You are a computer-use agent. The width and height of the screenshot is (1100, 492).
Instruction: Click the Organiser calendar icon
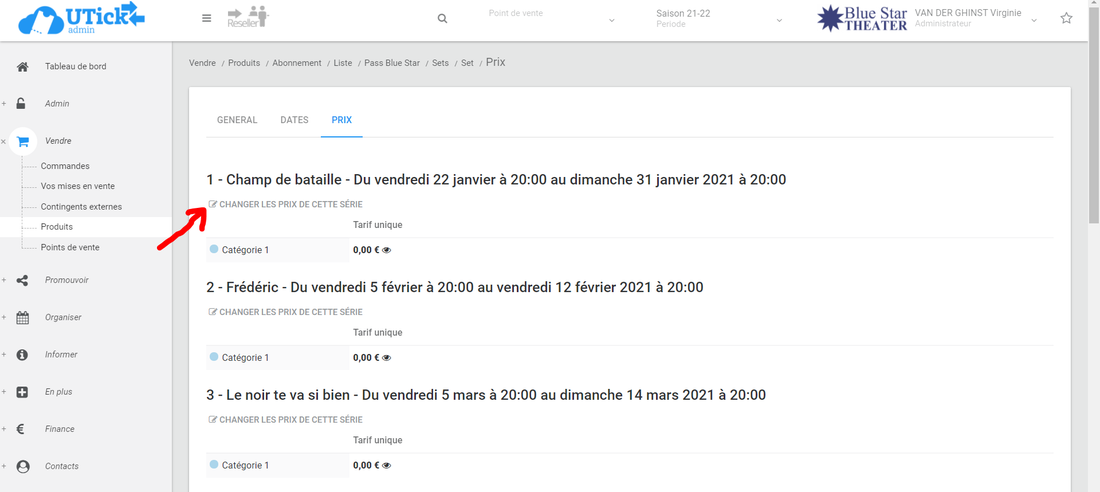pyautogui.click(x=22, y=318)
